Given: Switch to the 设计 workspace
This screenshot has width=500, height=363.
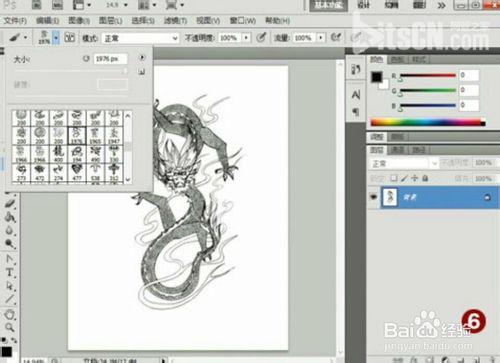Looking at the screenshot, I should click(363, 5).
